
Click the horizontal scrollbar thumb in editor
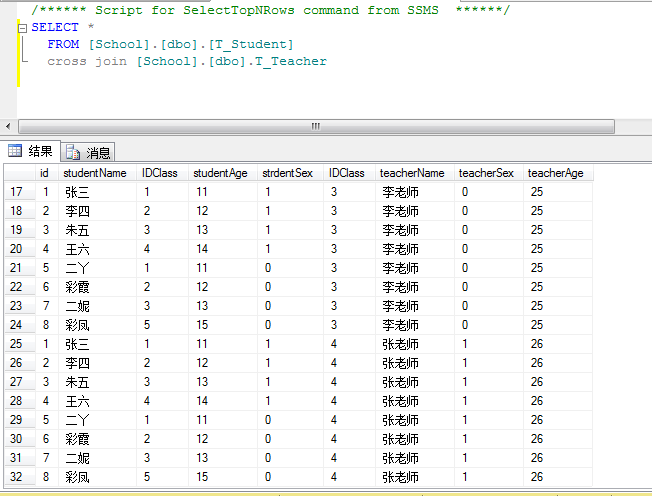[x=316, y=126]
